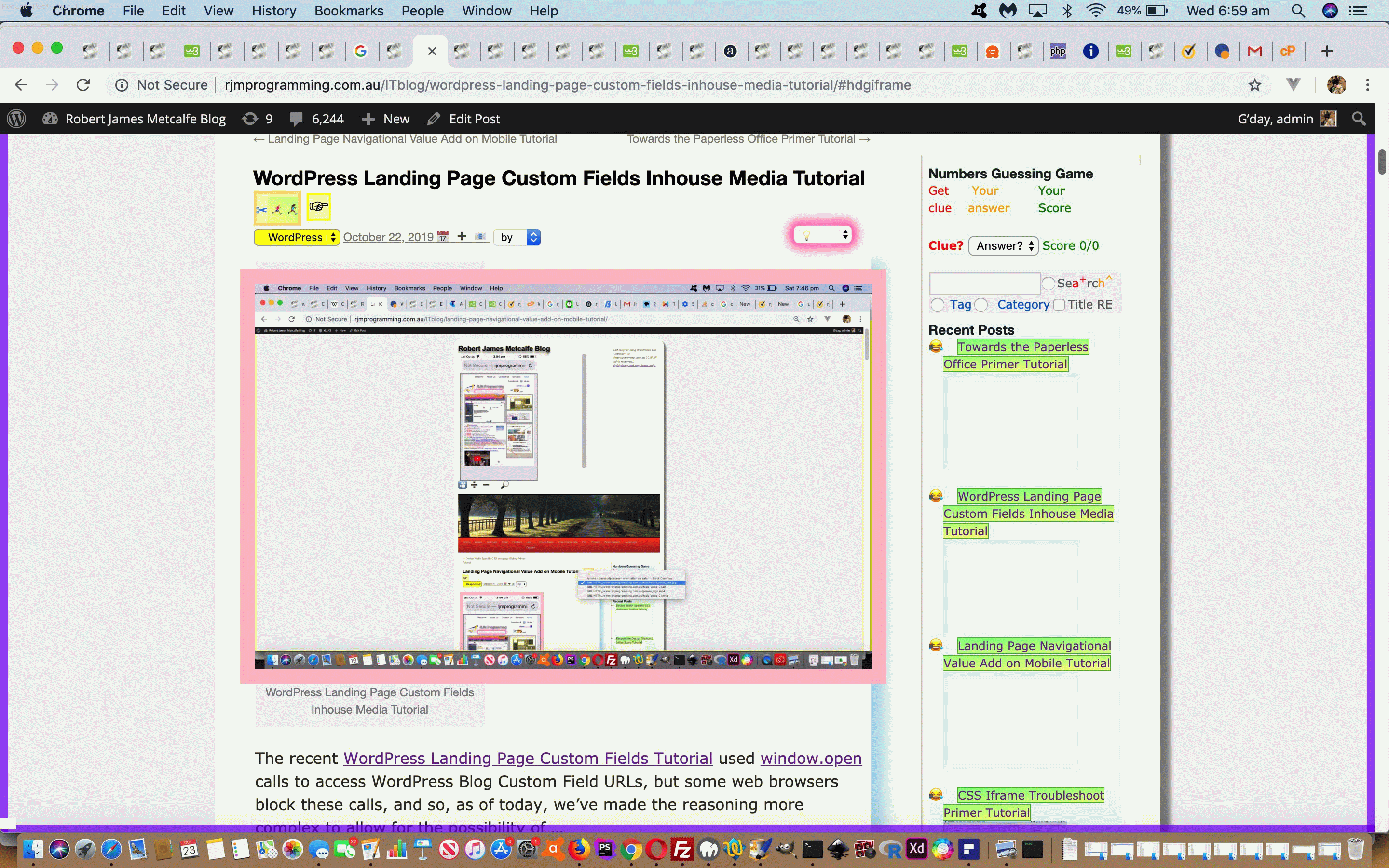This screenshot has height=868, width=1389.
Task: Open the Chrome View menu
Action: (218, 11)
